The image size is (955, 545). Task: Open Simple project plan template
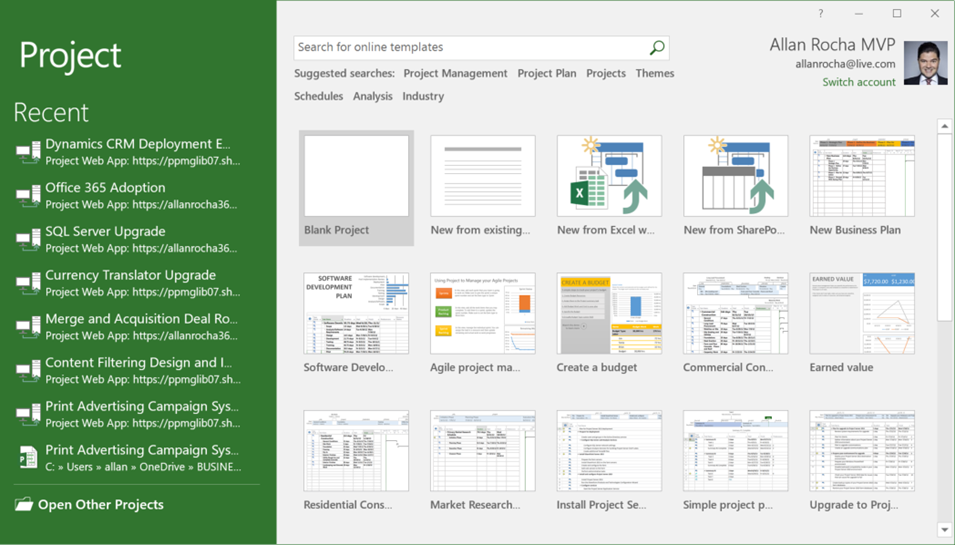[736, 461]
